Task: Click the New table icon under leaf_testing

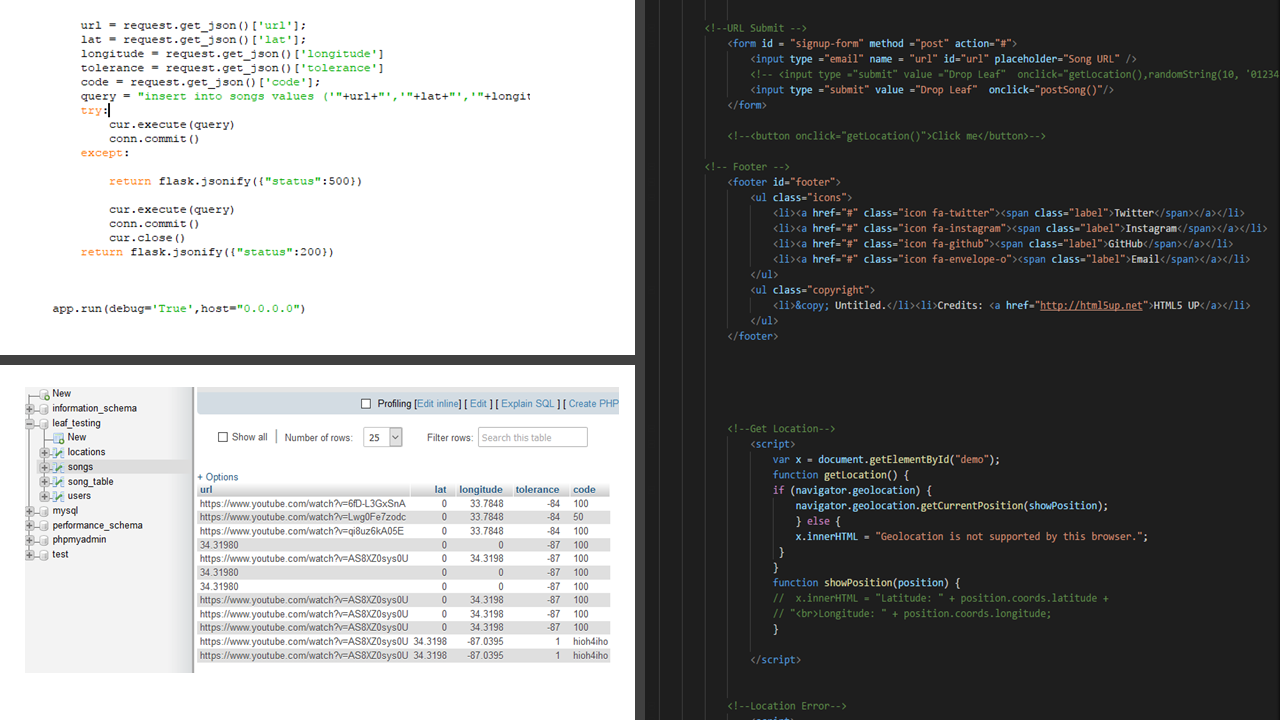Action: click(x=58, y=438)
